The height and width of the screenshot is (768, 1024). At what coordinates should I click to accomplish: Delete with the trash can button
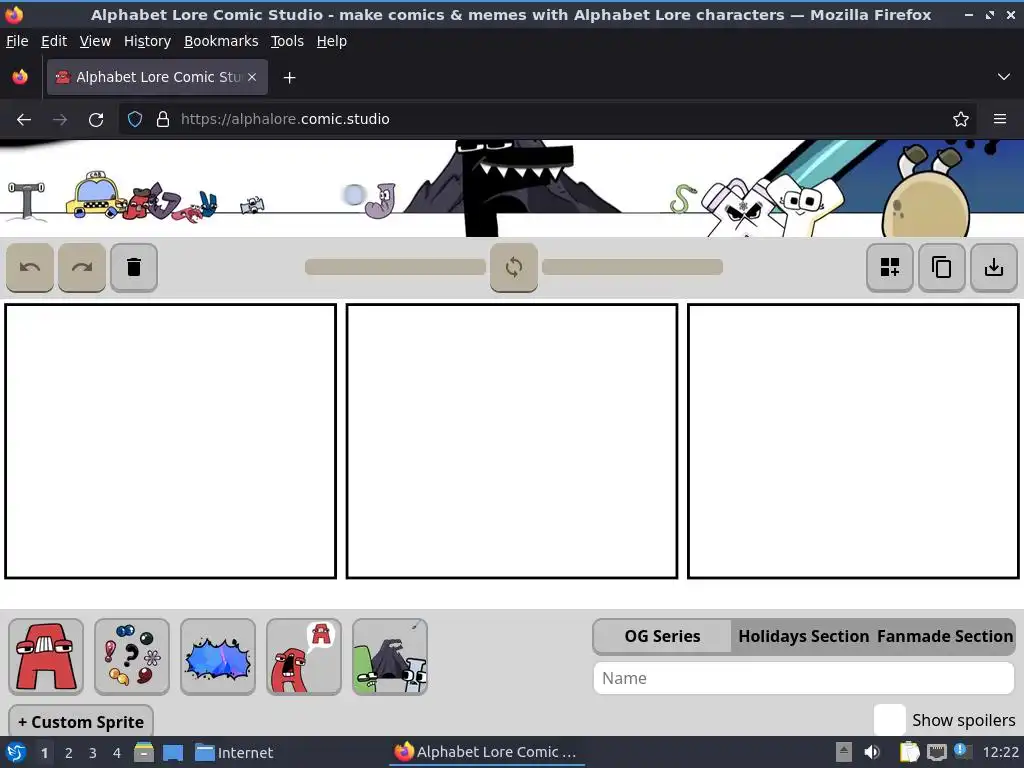click(134, 267)
